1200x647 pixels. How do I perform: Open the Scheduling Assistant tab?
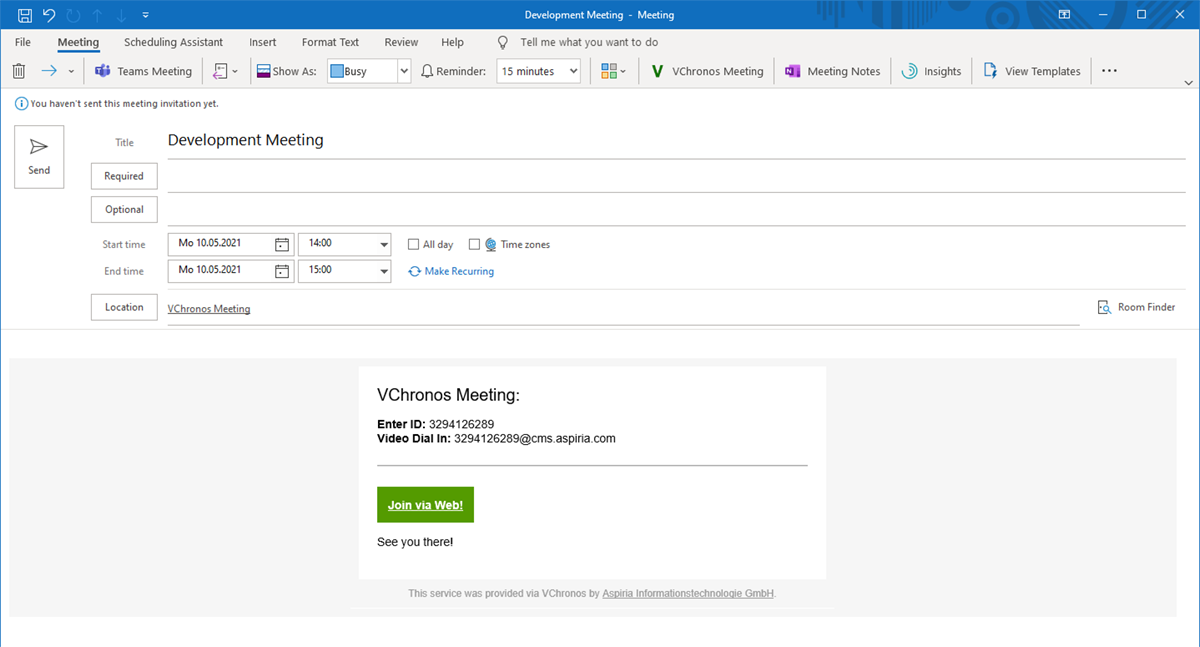point(174,43)
